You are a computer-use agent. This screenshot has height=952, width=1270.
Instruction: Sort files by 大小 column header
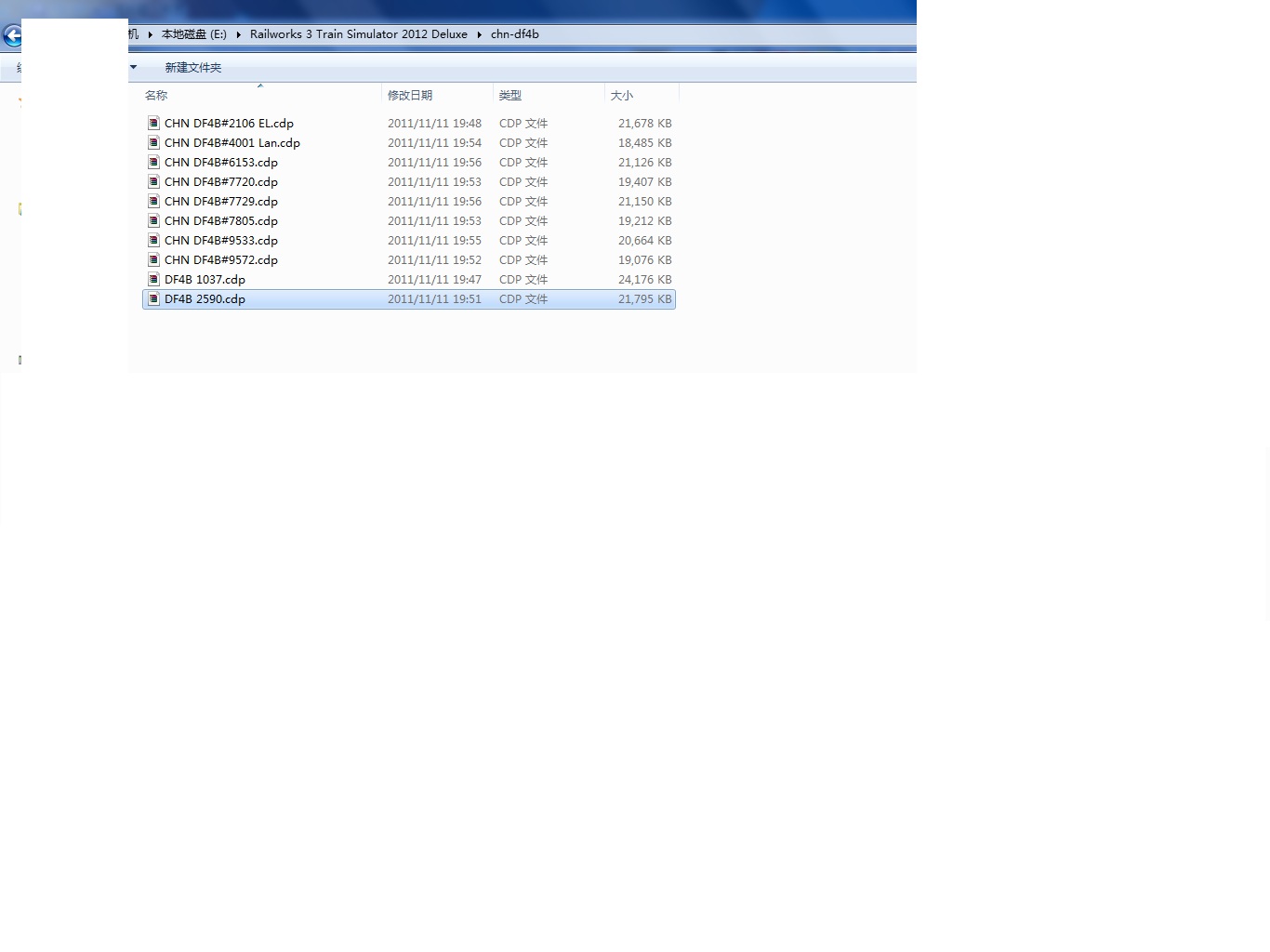(621, 95)
